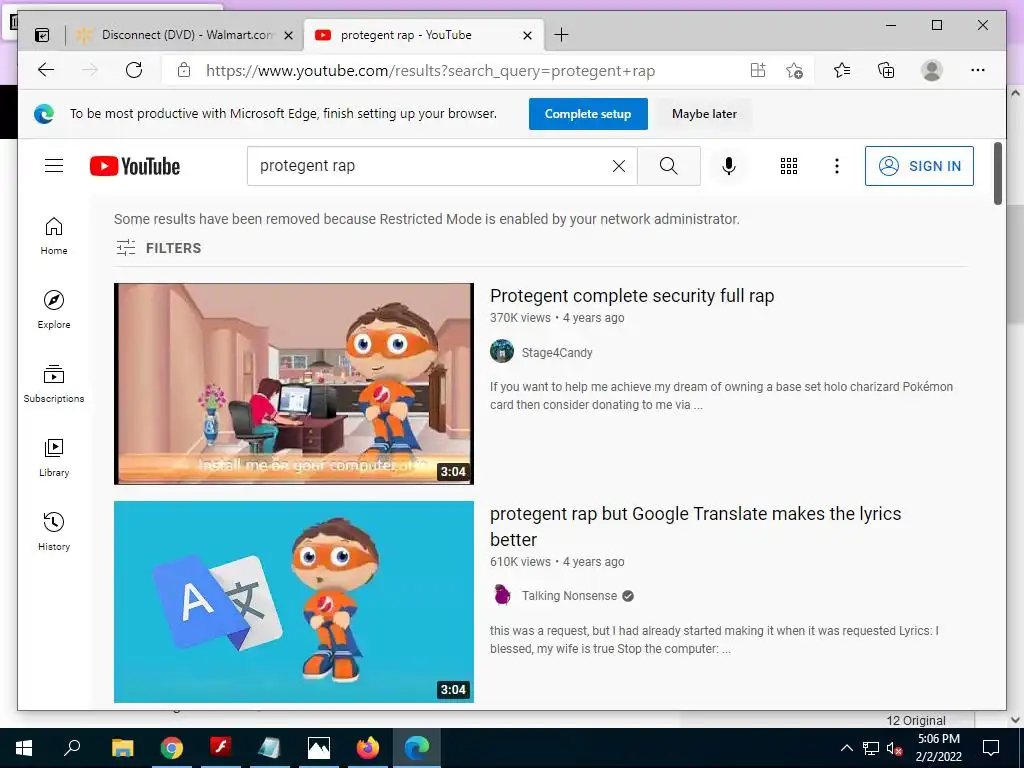Submit search with magnifier button

pos(669,166)
